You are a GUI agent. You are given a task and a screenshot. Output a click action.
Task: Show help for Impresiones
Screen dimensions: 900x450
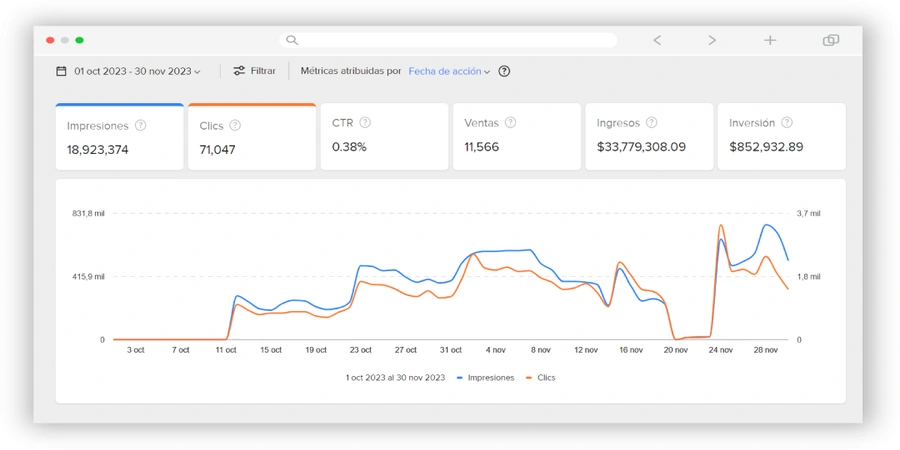point(140,126)
